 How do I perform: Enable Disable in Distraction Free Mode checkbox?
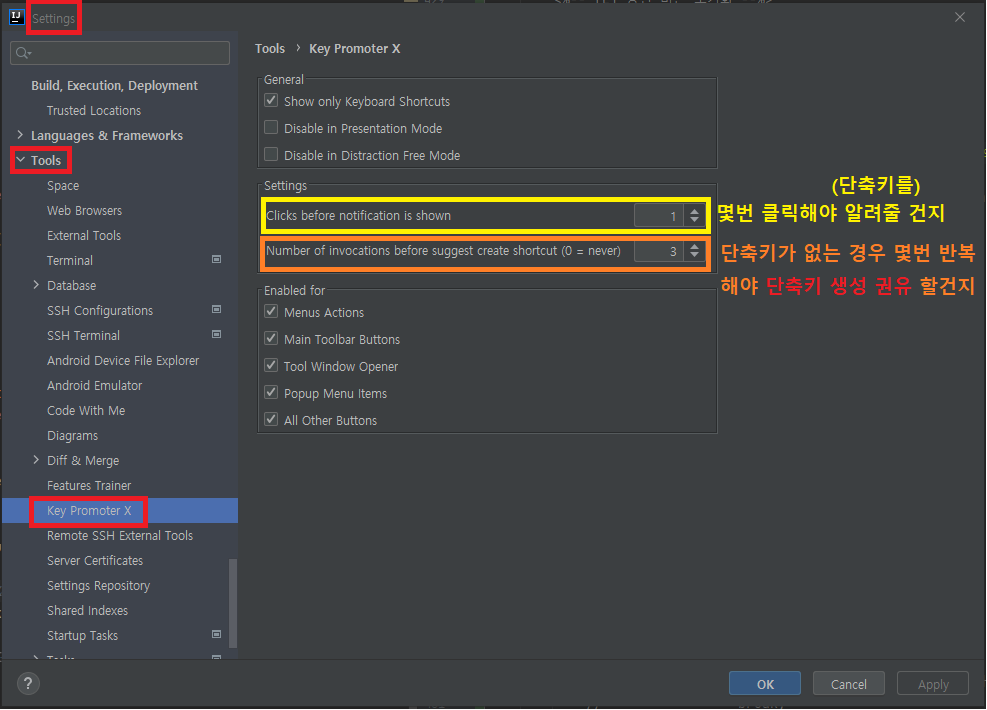(271, 154)
